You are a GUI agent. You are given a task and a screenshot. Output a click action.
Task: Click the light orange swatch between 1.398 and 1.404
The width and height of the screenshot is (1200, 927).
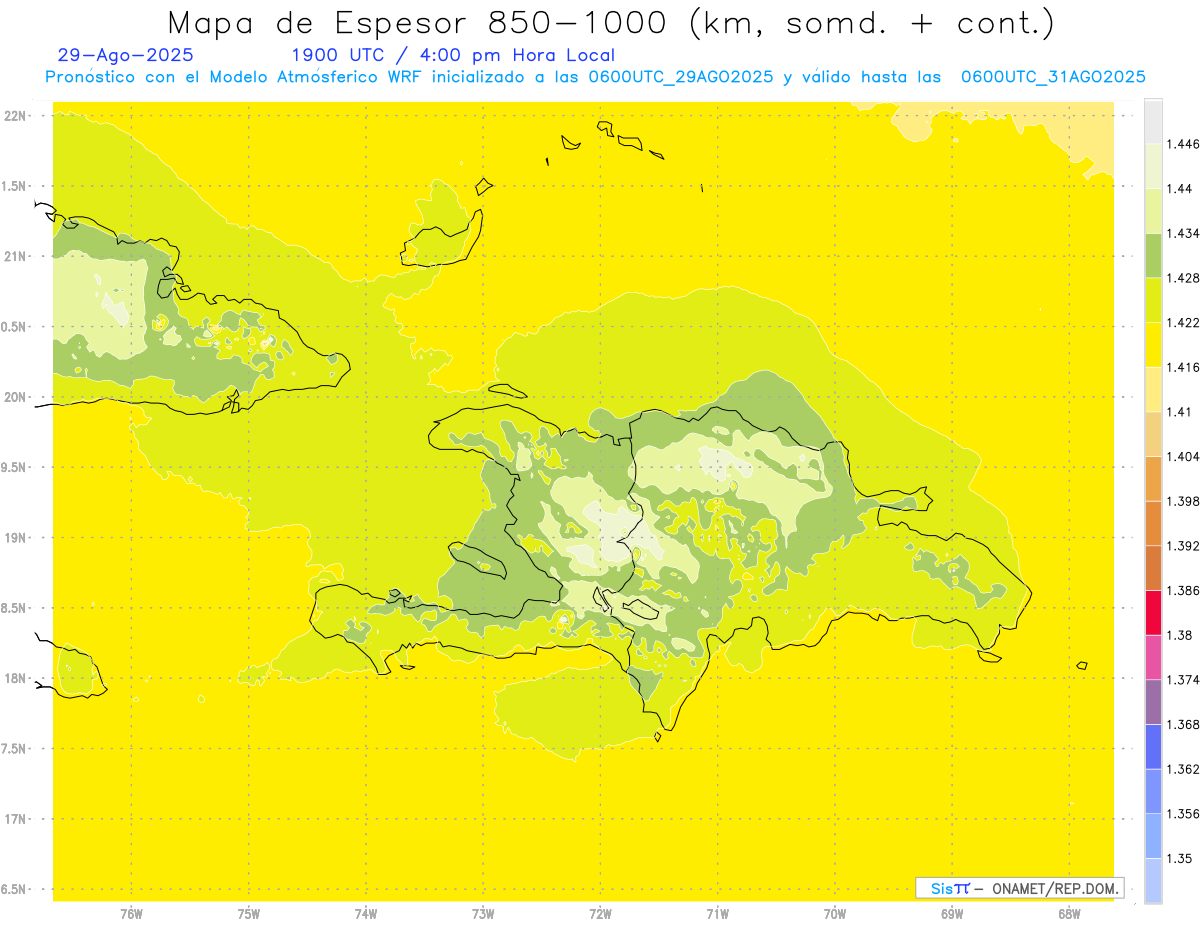[1153, 478]
